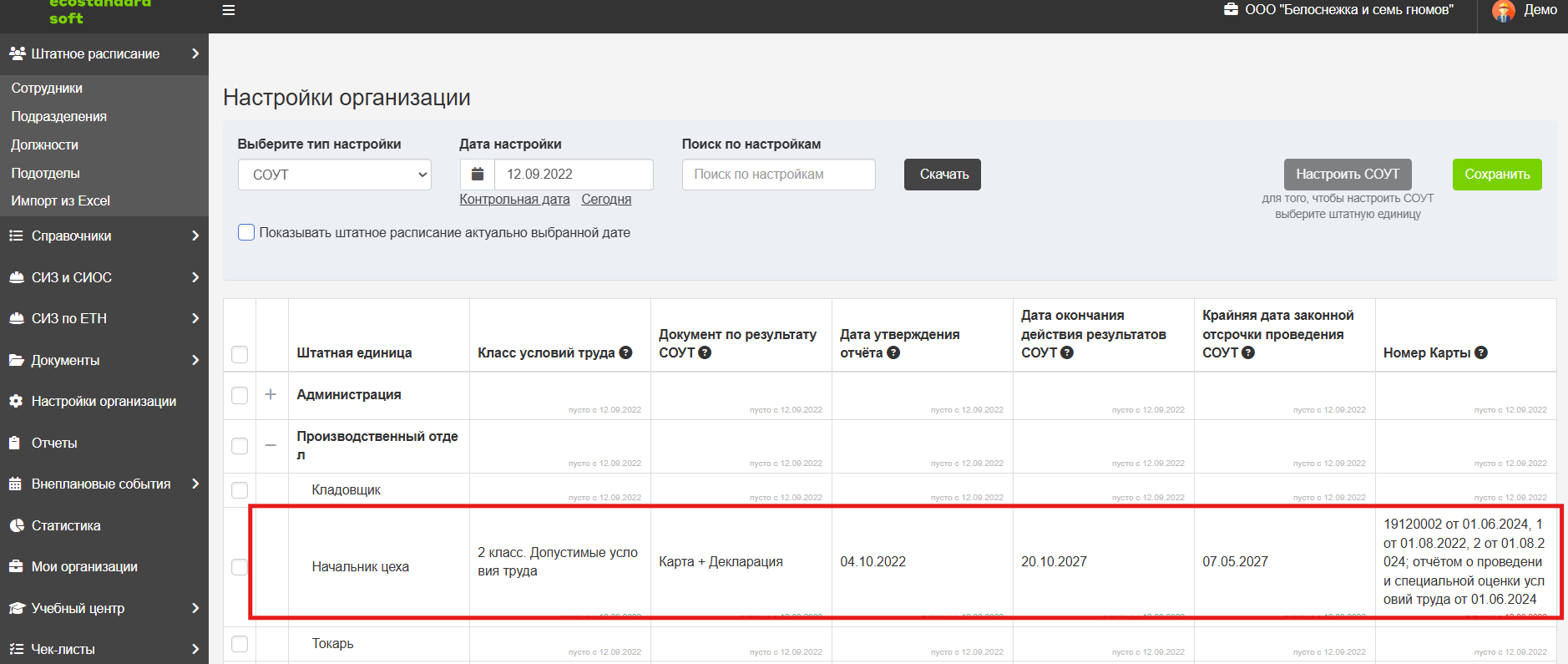Collapse Производственный отдел with minus
The width and height of the screenshot is (1568, 664).
[x=271, y=445]
